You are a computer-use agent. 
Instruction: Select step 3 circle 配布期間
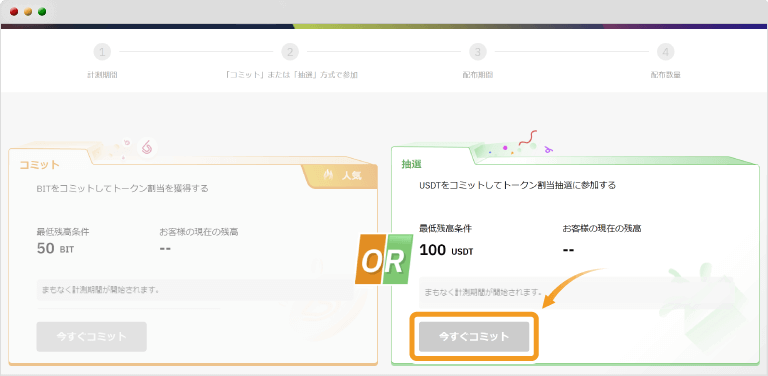[x=478, y=52]
